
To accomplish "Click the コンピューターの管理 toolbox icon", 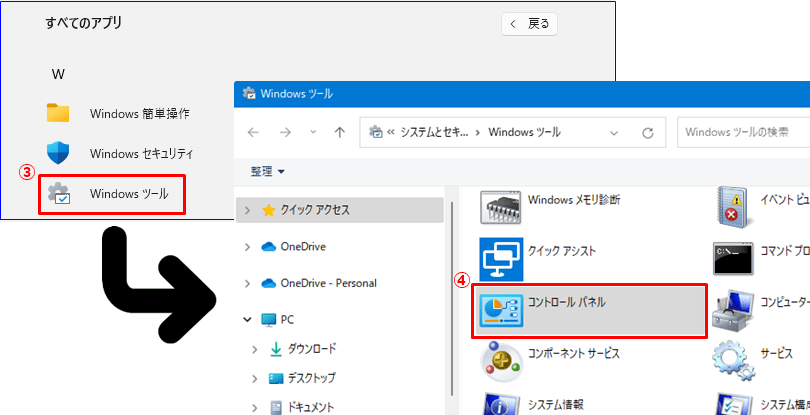I will pos(734,312).
